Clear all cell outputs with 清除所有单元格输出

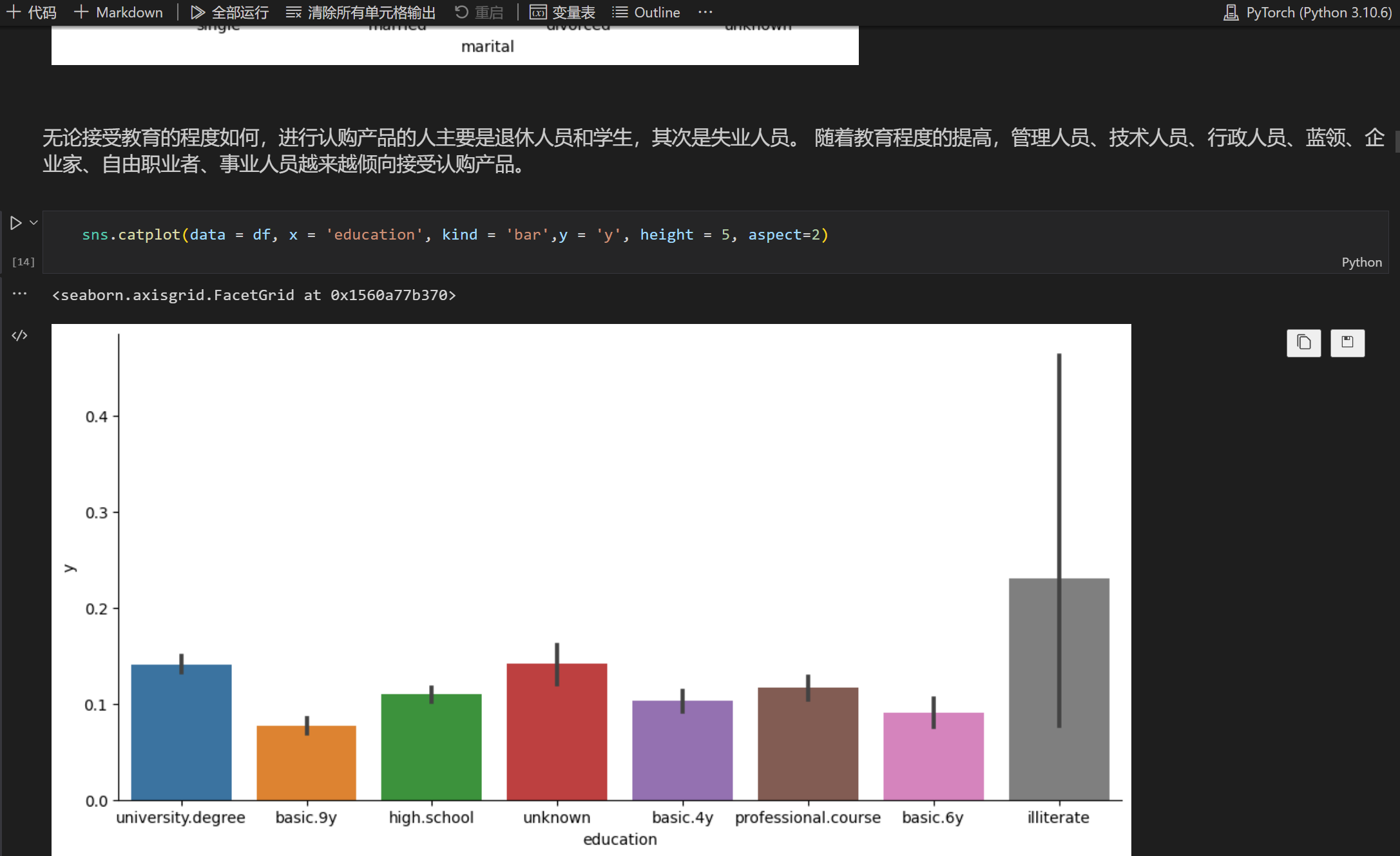click(x=361, y=12)
